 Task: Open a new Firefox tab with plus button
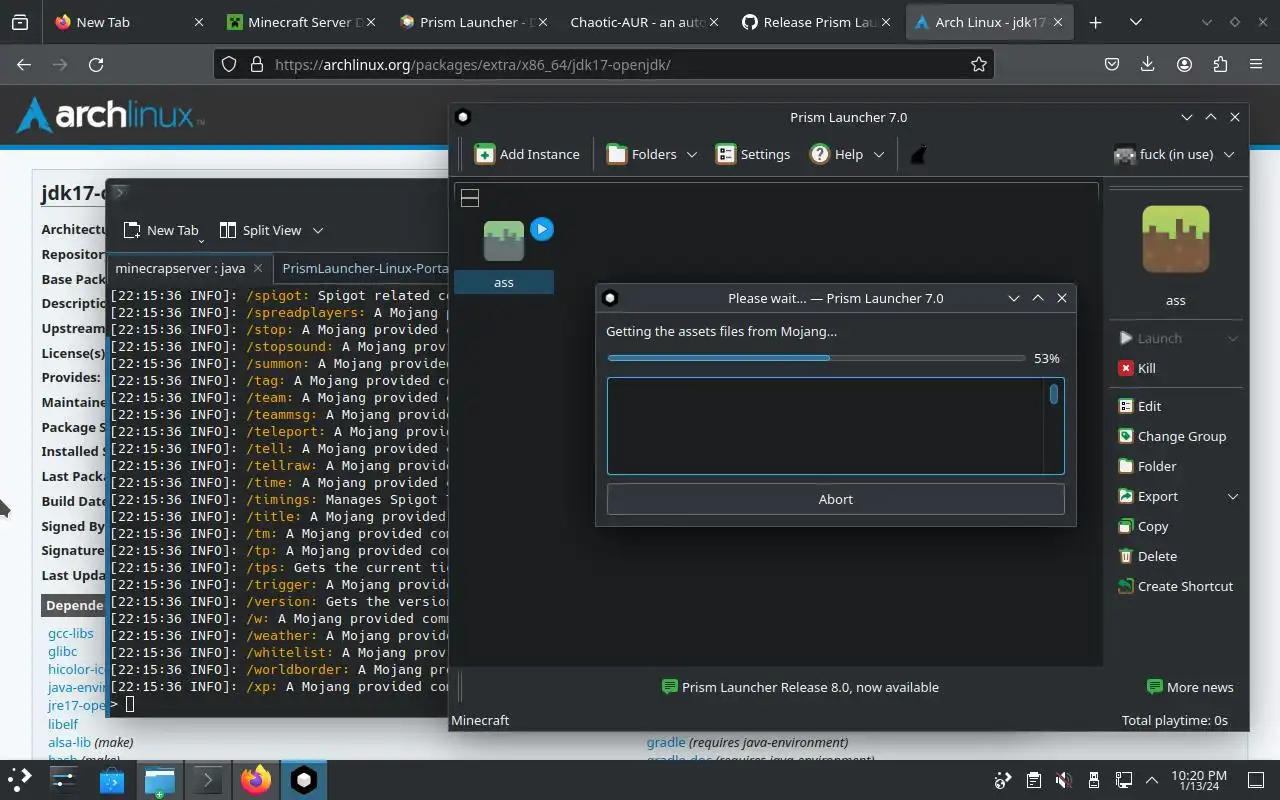(1096, 22)
